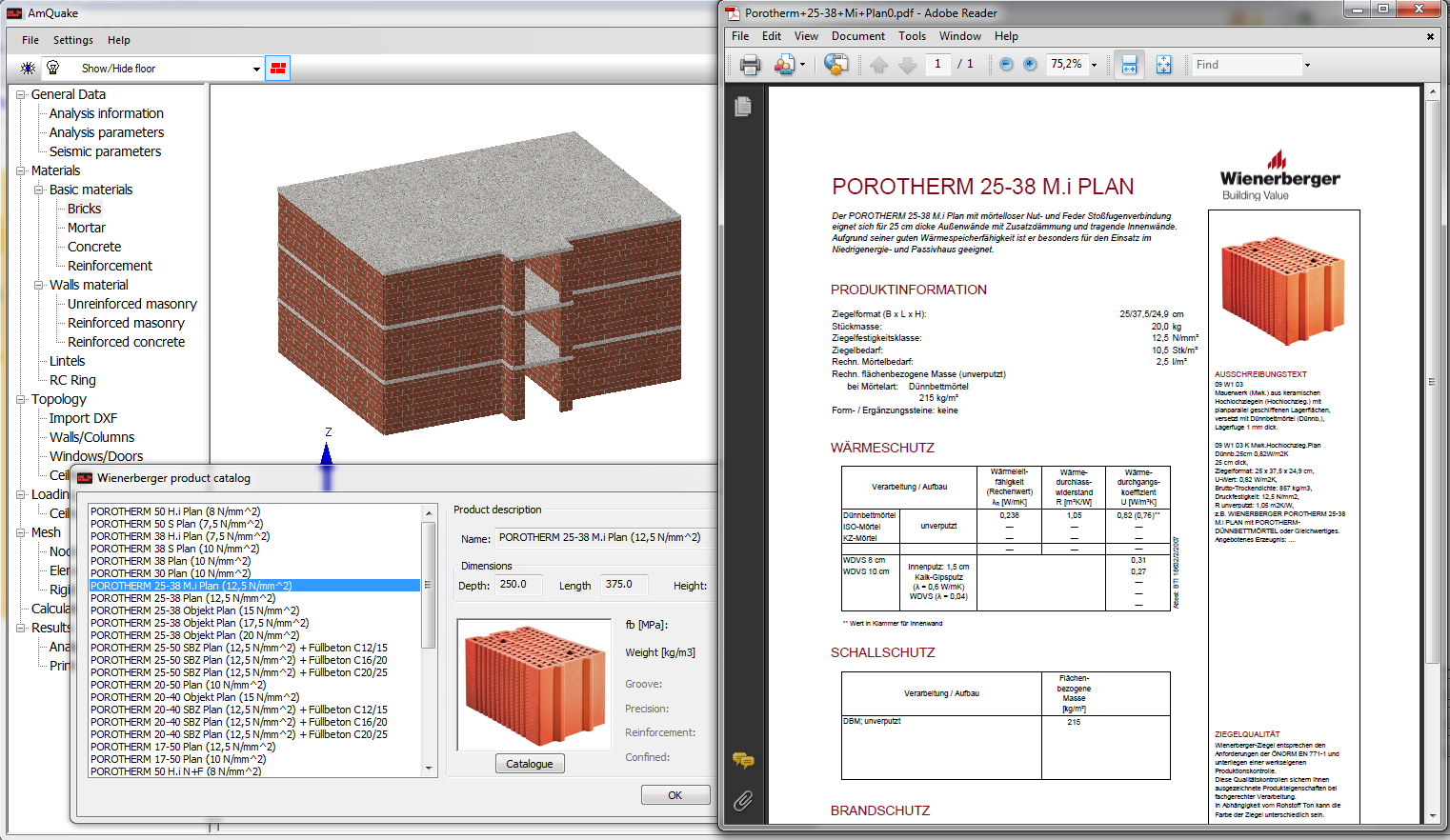The image size is (1450, 840).
Task: Close the PDF document with the inner X
Action: [x=1430, y=37]
